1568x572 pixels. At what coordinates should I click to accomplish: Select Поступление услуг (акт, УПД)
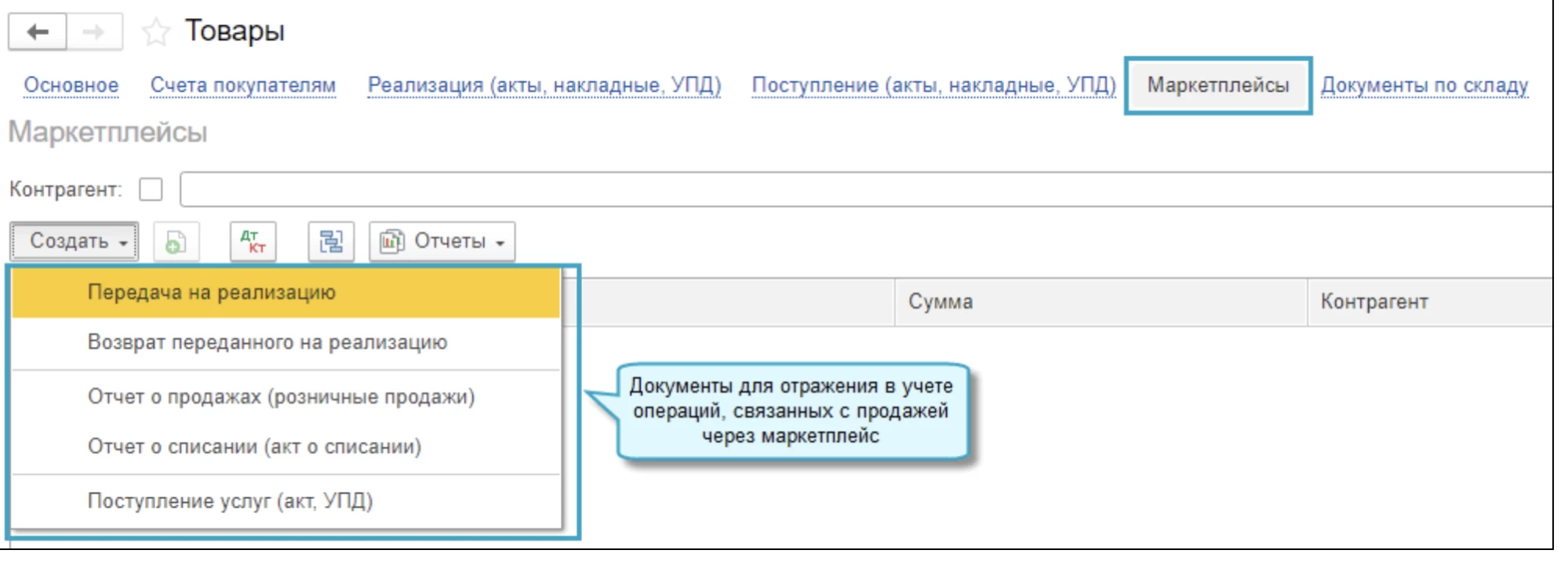(230, 501)
